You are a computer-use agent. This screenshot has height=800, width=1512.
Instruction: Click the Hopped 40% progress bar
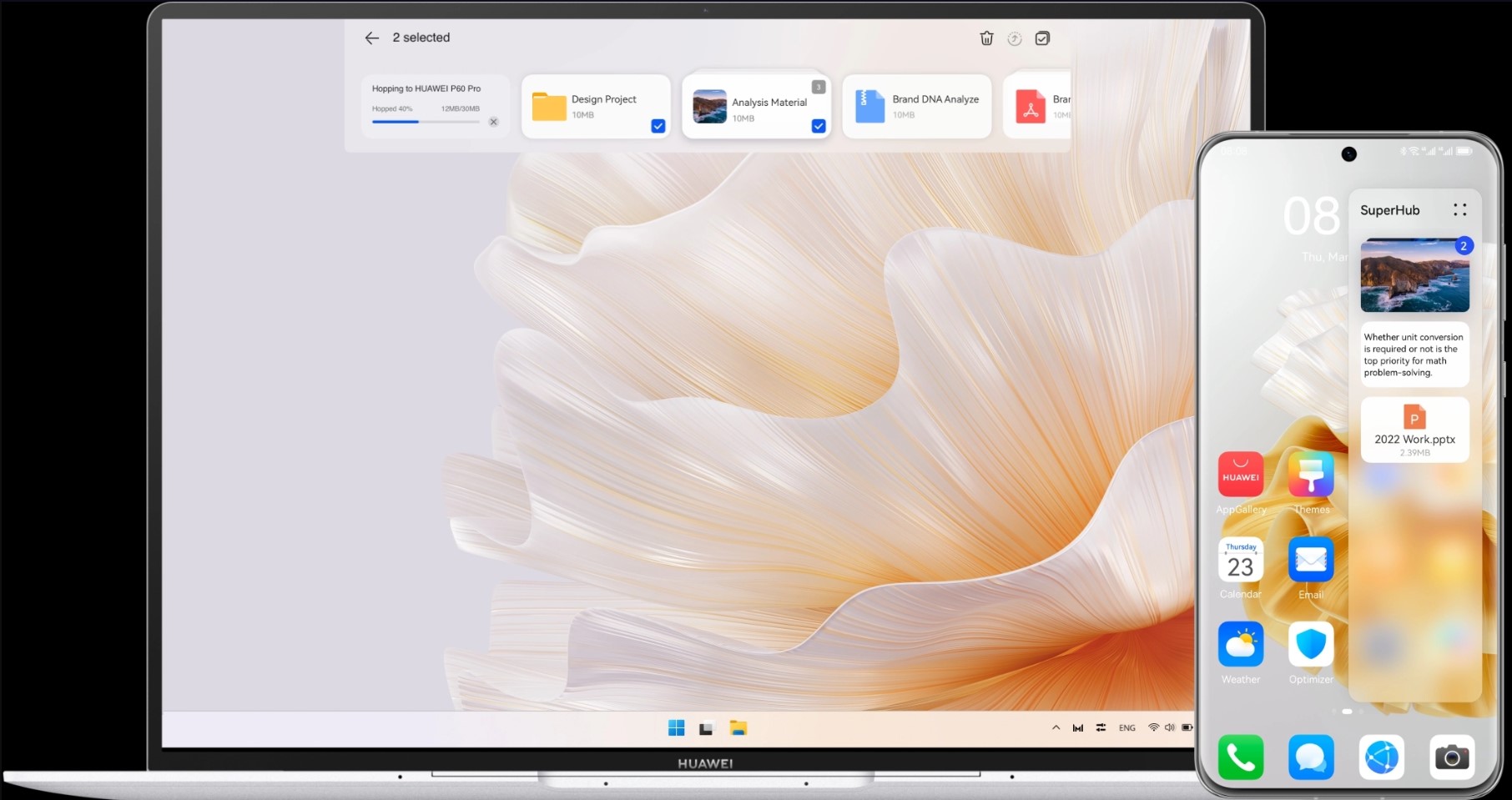(426, 122)
